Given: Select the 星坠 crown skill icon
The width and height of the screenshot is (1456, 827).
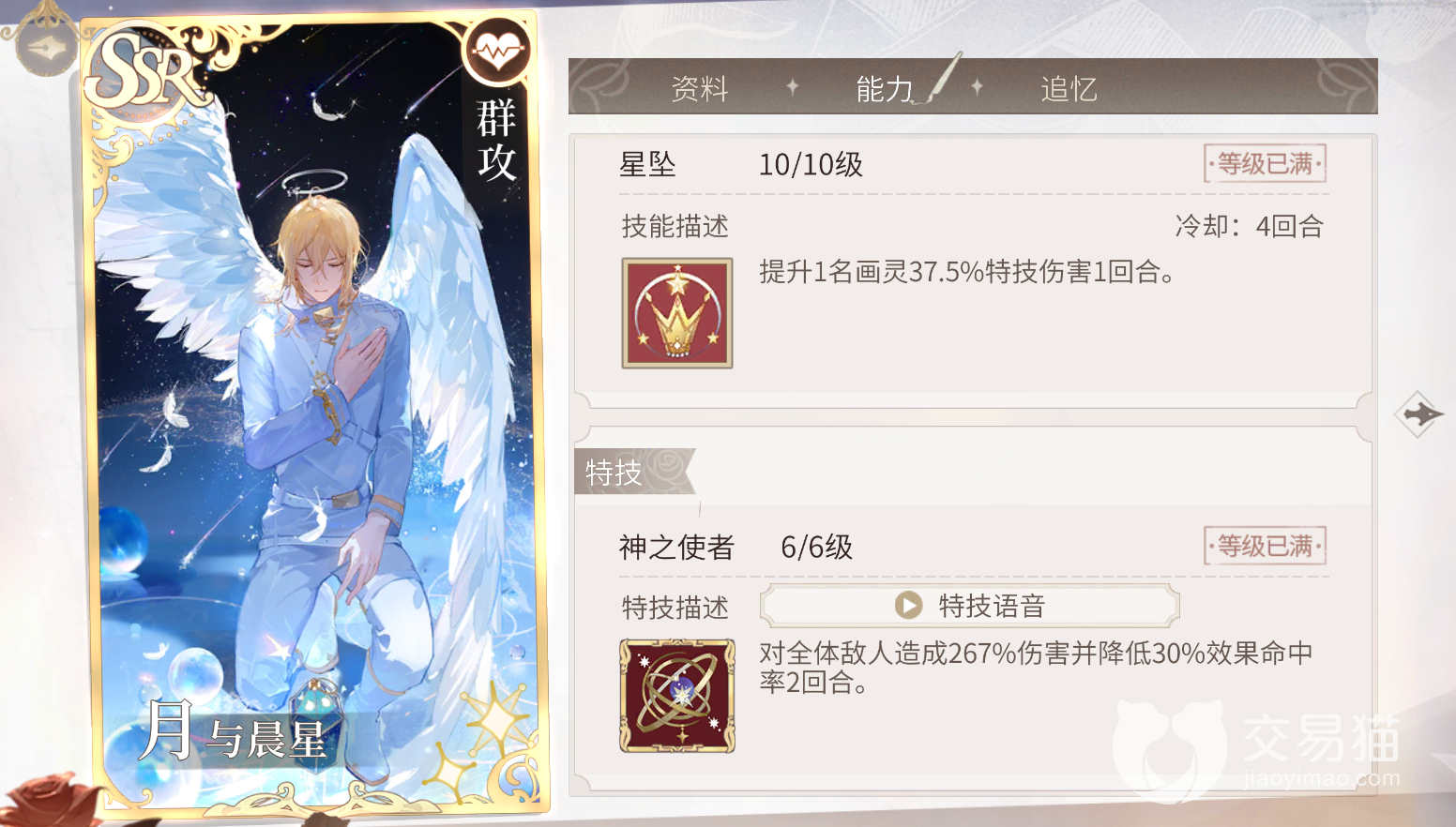Looking at the screenshot, I should click(x=677, y=313).
